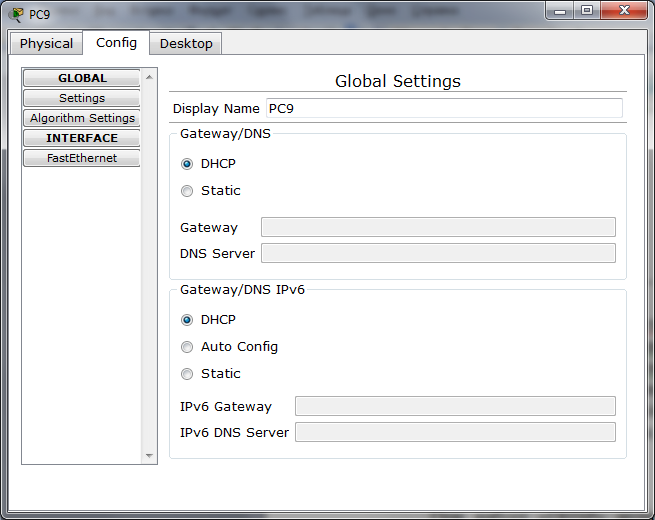Open the Config tab
Image resolution: width=655 pixels, height=520 pixels.
click(x=116, y=43)
